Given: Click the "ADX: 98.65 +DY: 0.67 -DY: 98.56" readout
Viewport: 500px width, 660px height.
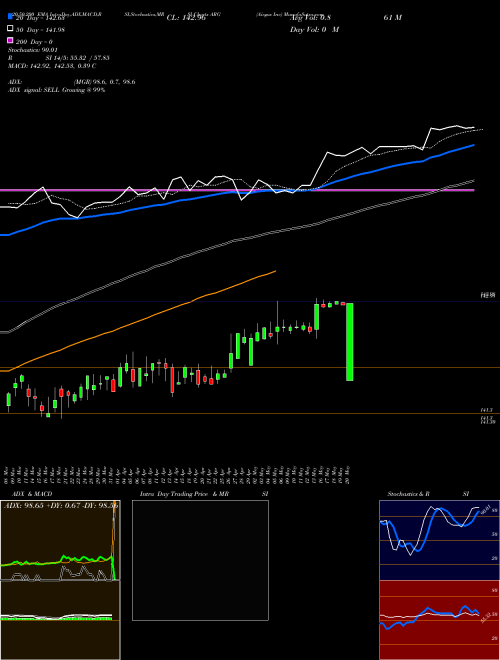Looking at the screenshot, I should 61,505.
